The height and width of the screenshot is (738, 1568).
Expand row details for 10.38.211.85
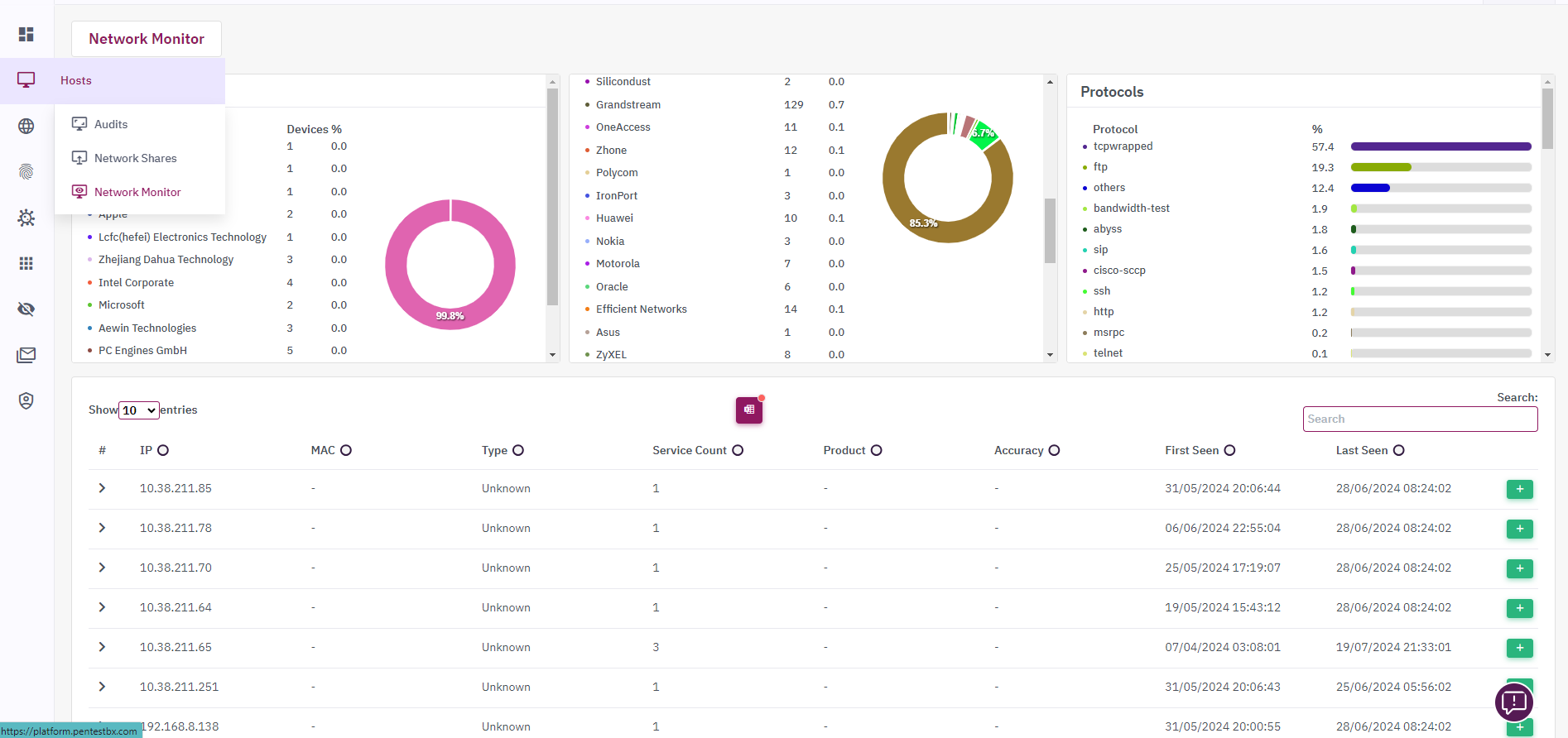pos(102,488)
